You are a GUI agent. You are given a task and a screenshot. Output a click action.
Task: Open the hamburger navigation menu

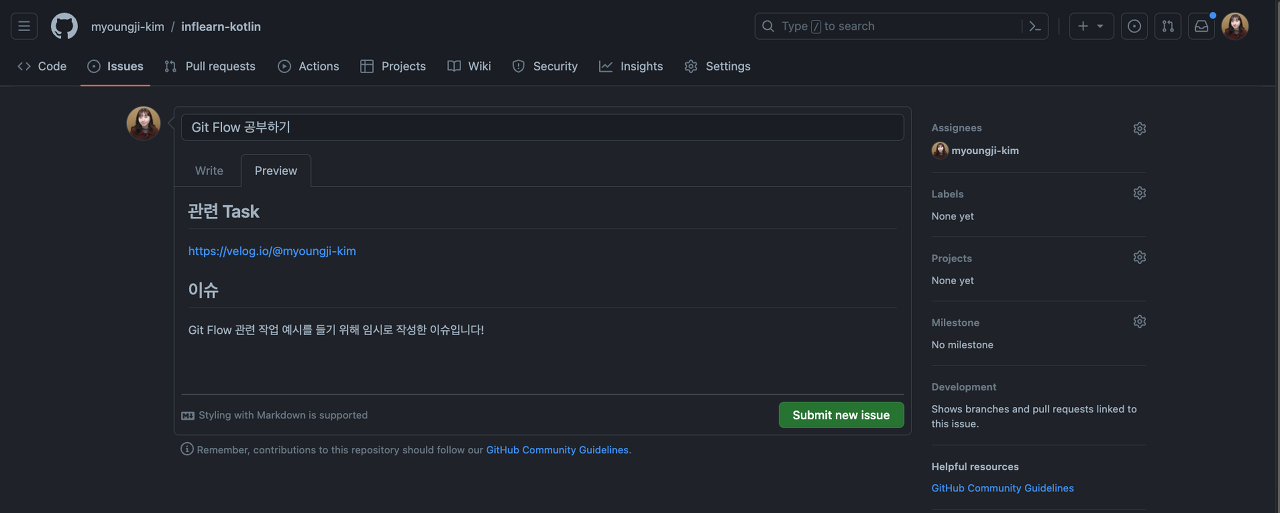pos(25,26)
